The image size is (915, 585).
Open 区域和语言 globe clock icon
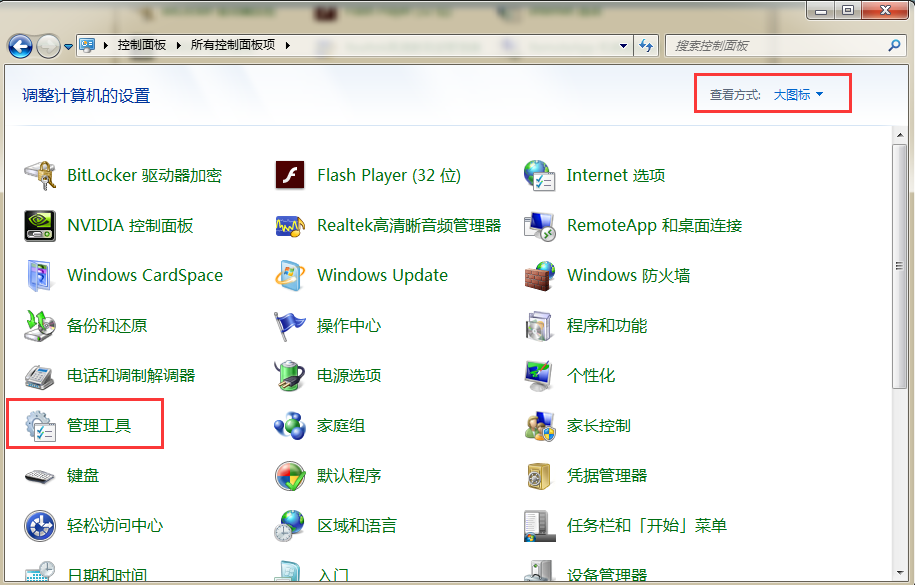[x=289, y=526]
